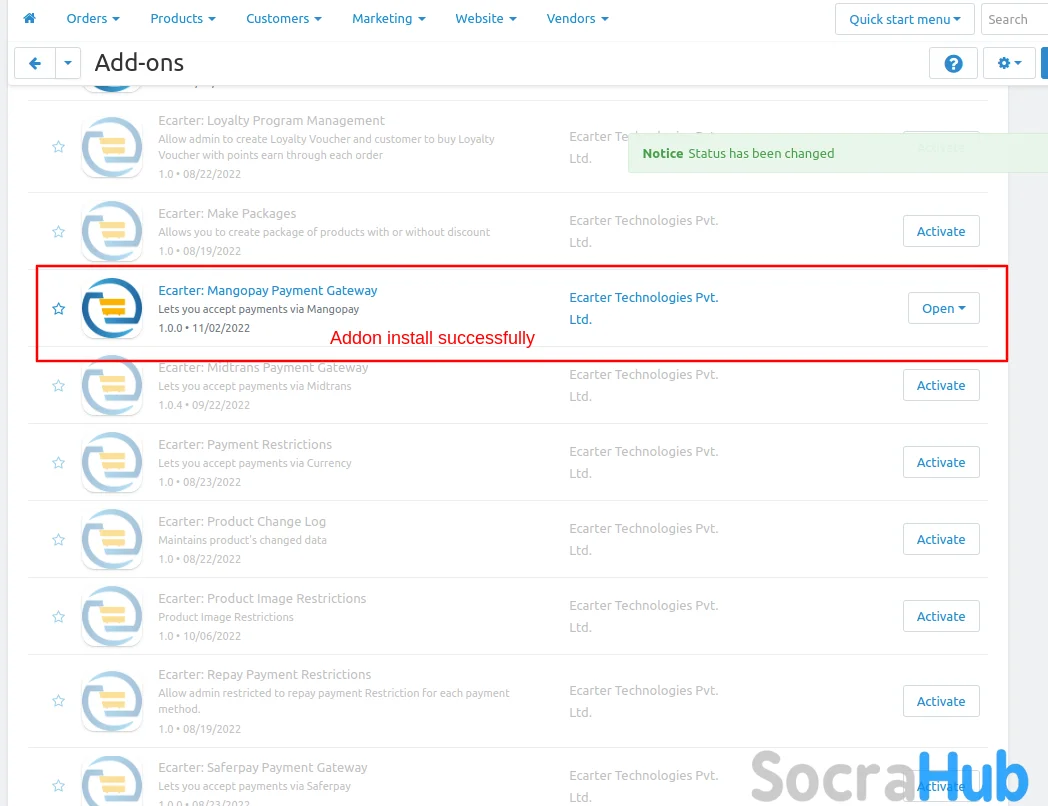
Task: Open the Vendors menu
Action: point(577,19)
